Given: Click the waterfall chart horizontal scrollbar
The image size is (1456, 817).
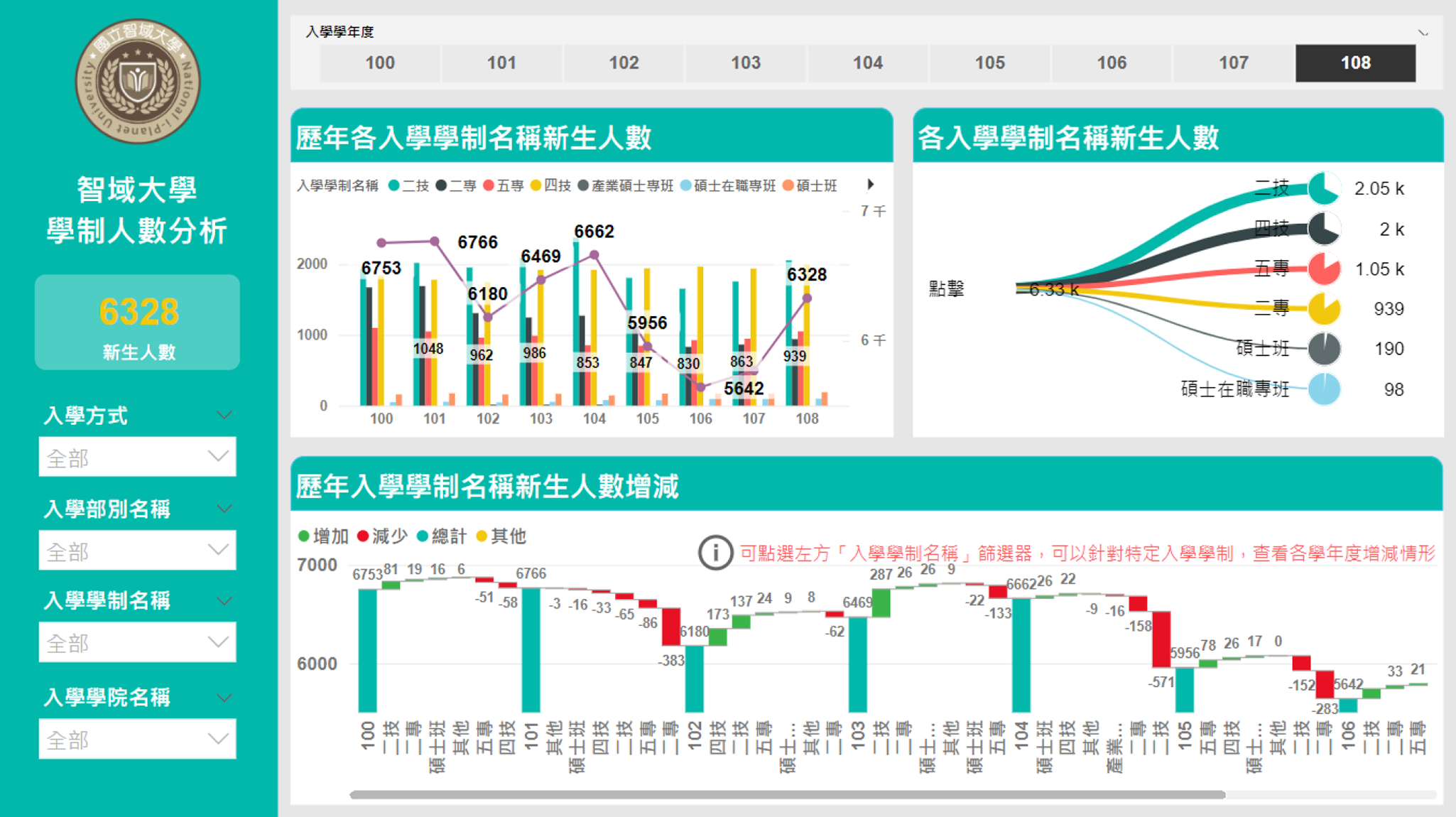Looking at the screenshot, I should point(787,794).
